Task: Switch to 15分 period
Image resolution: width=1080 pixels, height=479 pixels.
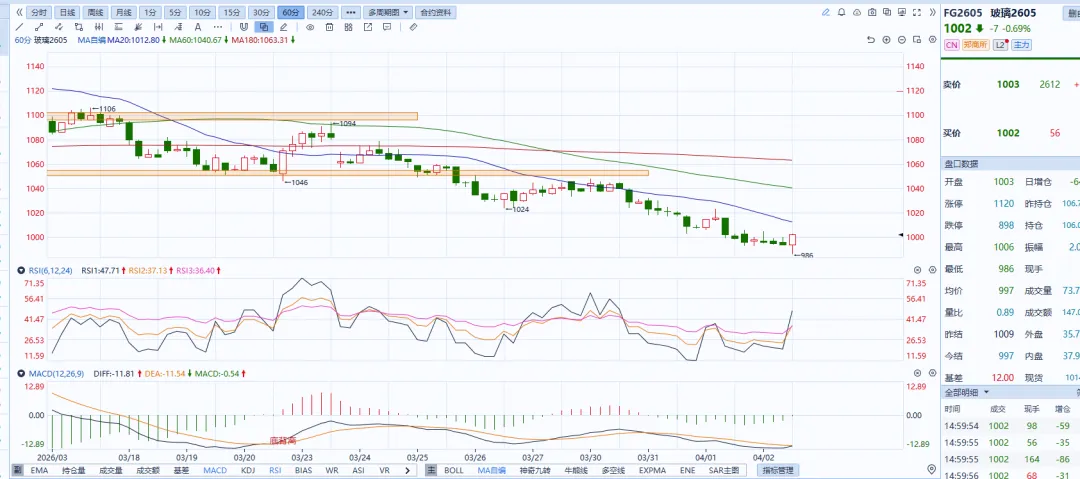Action: [x=231, y=12]
